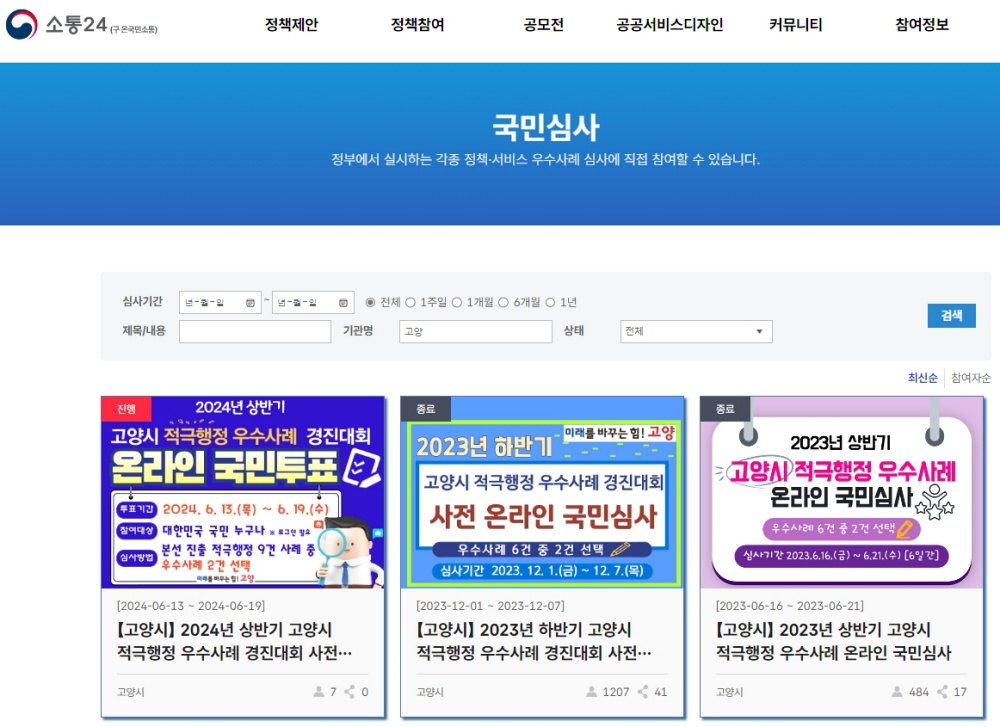Click date range [2024-06-13 ~ 2024-06-19]
1000x727 pixels.
coord(191,606)
